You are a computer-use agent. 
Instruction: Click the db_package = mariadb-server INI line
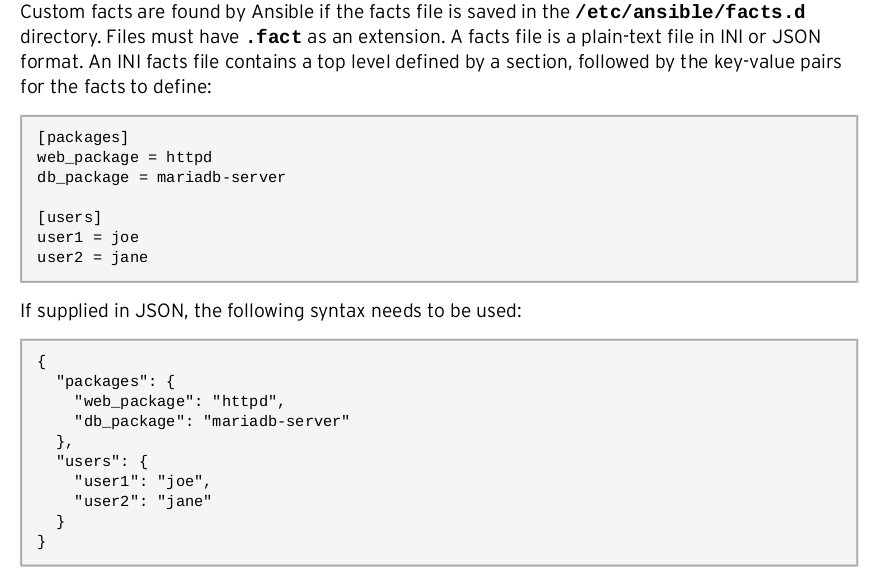[x=161, y=177]
